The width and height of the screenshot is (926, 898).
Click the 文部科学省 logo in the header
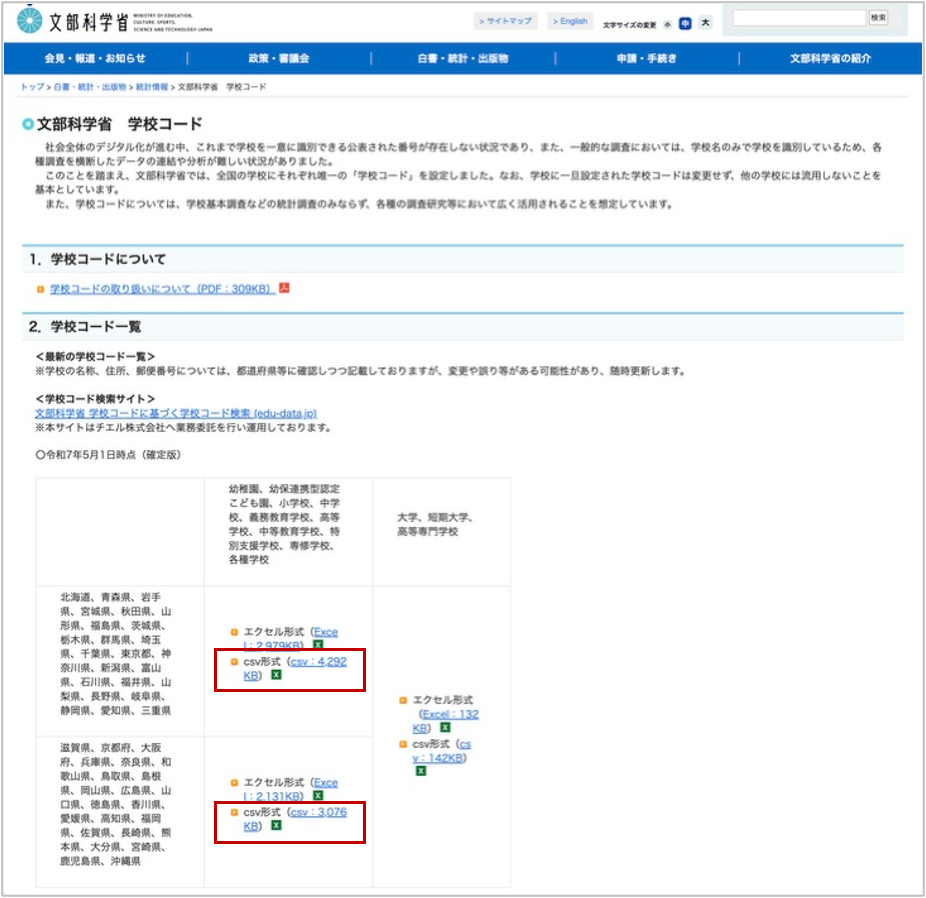click(106, 22)
